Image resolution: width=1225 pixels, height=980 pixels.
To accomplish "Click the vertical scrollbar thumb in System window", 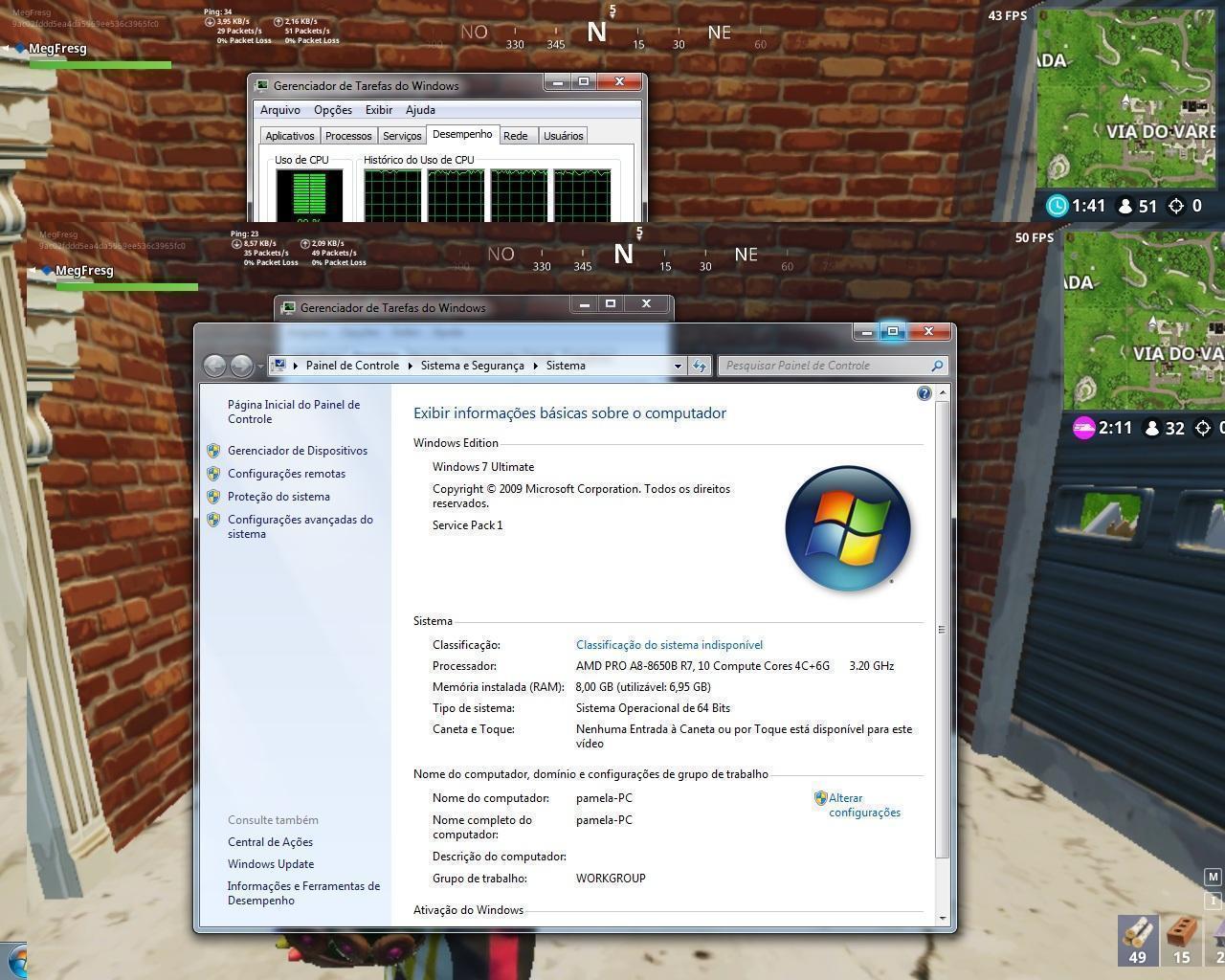I will (943, 629).
